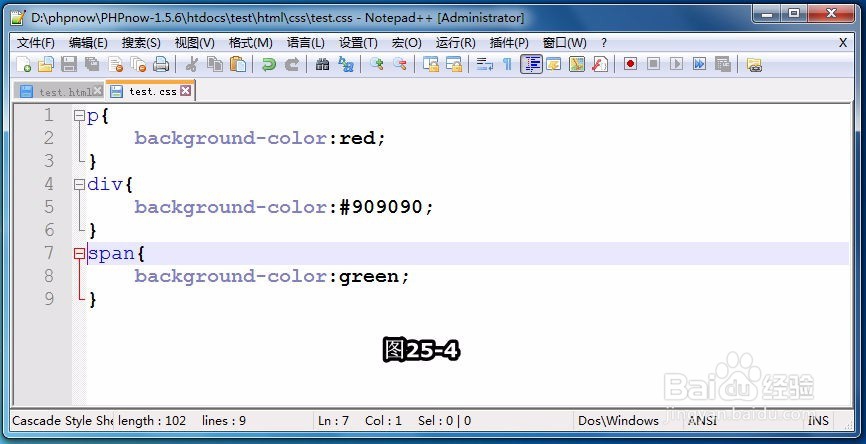Image resolution: width=866 pixels, height=444 pixels.
Task: Click on #909090; in line 5
Action: coord(386,207)
